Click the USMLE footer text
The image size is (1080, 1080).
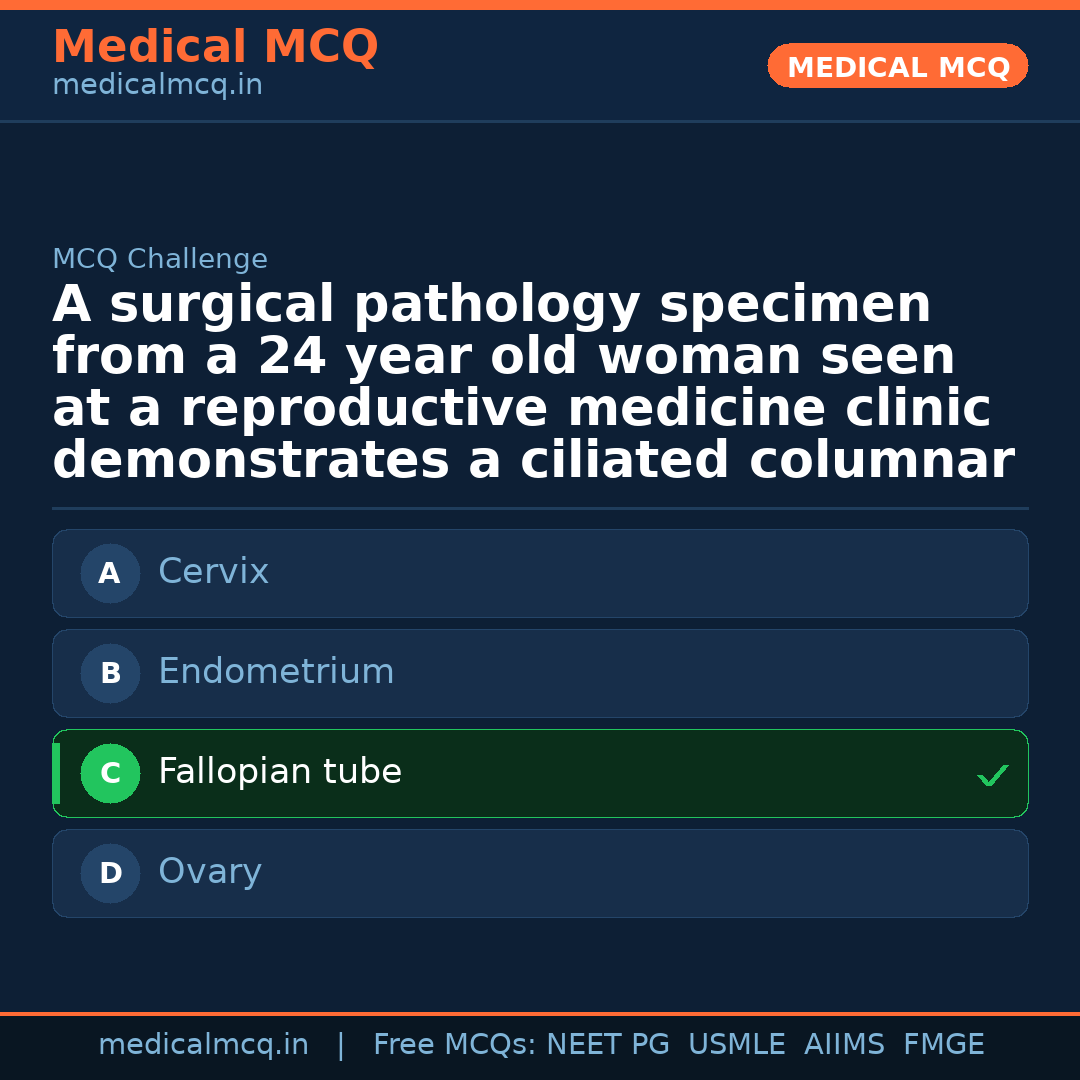pyautogui.click(x=736, y=1045)
